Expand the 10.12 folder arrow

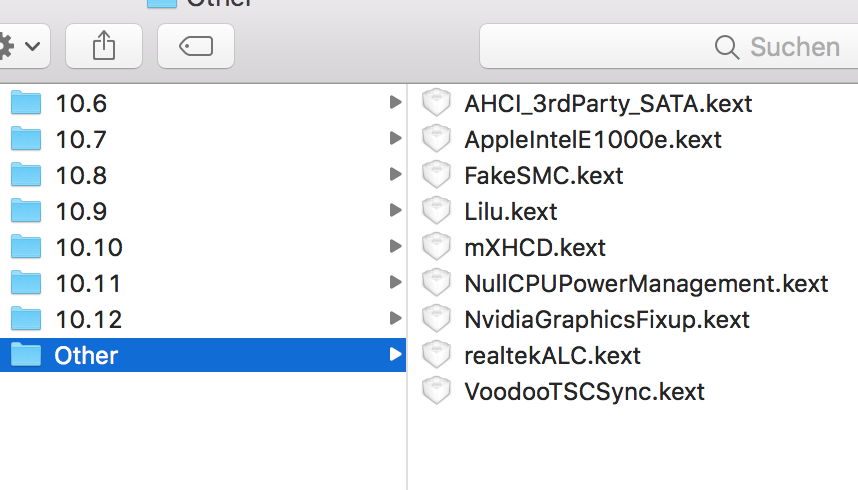395,318
